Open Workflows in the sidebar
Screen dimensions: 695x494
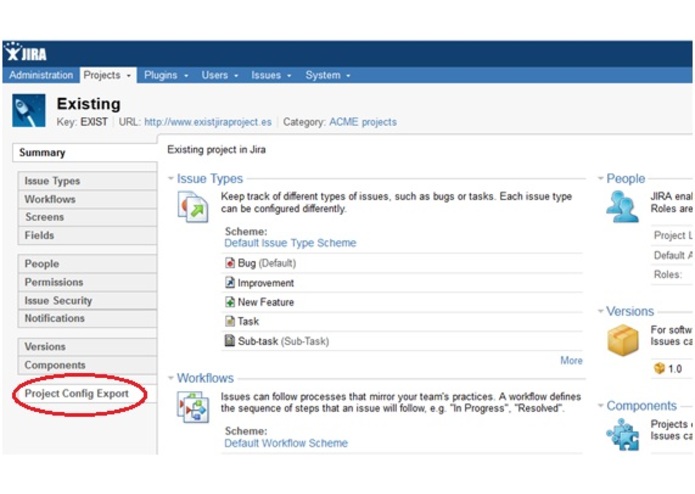tap(87, 199)
